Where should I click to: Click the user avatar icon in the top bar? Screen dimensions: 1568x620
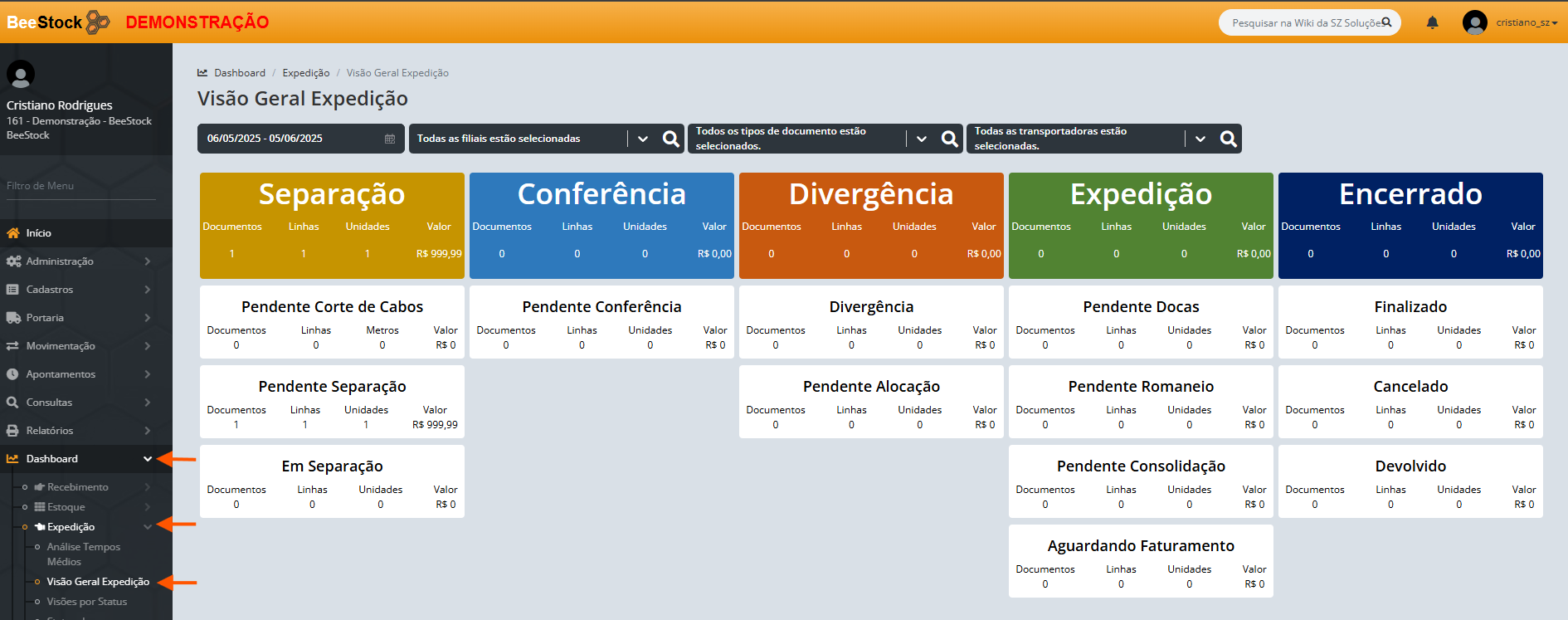click(1474, 22)
